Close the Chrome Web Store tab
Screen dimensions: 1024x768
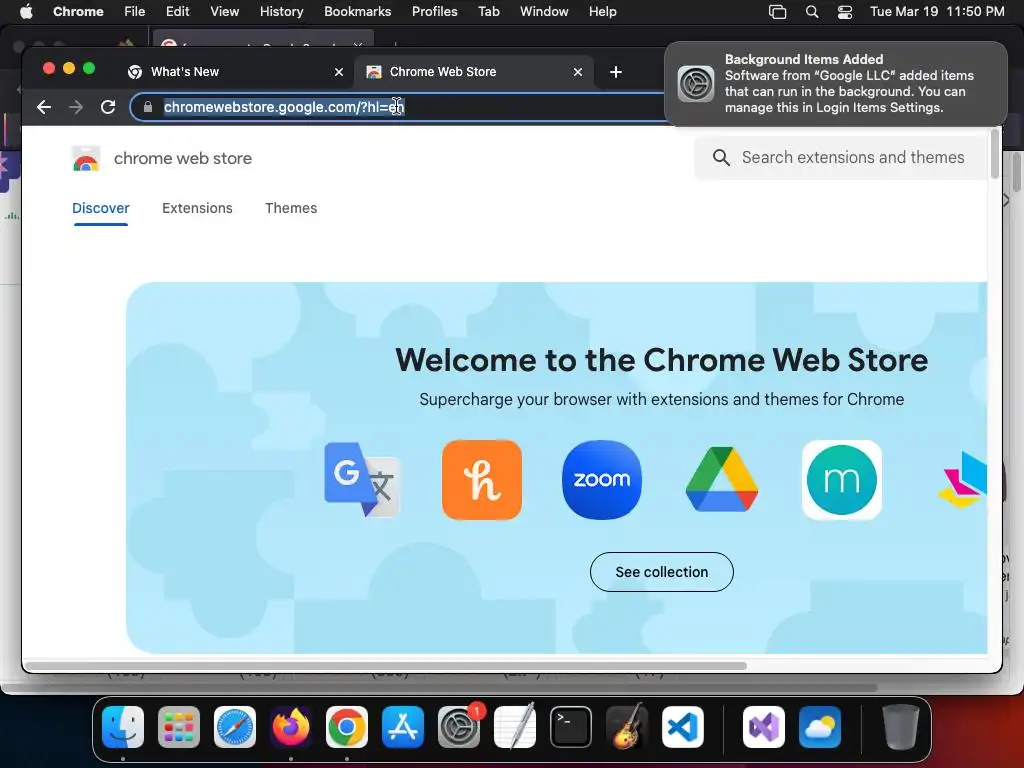coord(578,72)
